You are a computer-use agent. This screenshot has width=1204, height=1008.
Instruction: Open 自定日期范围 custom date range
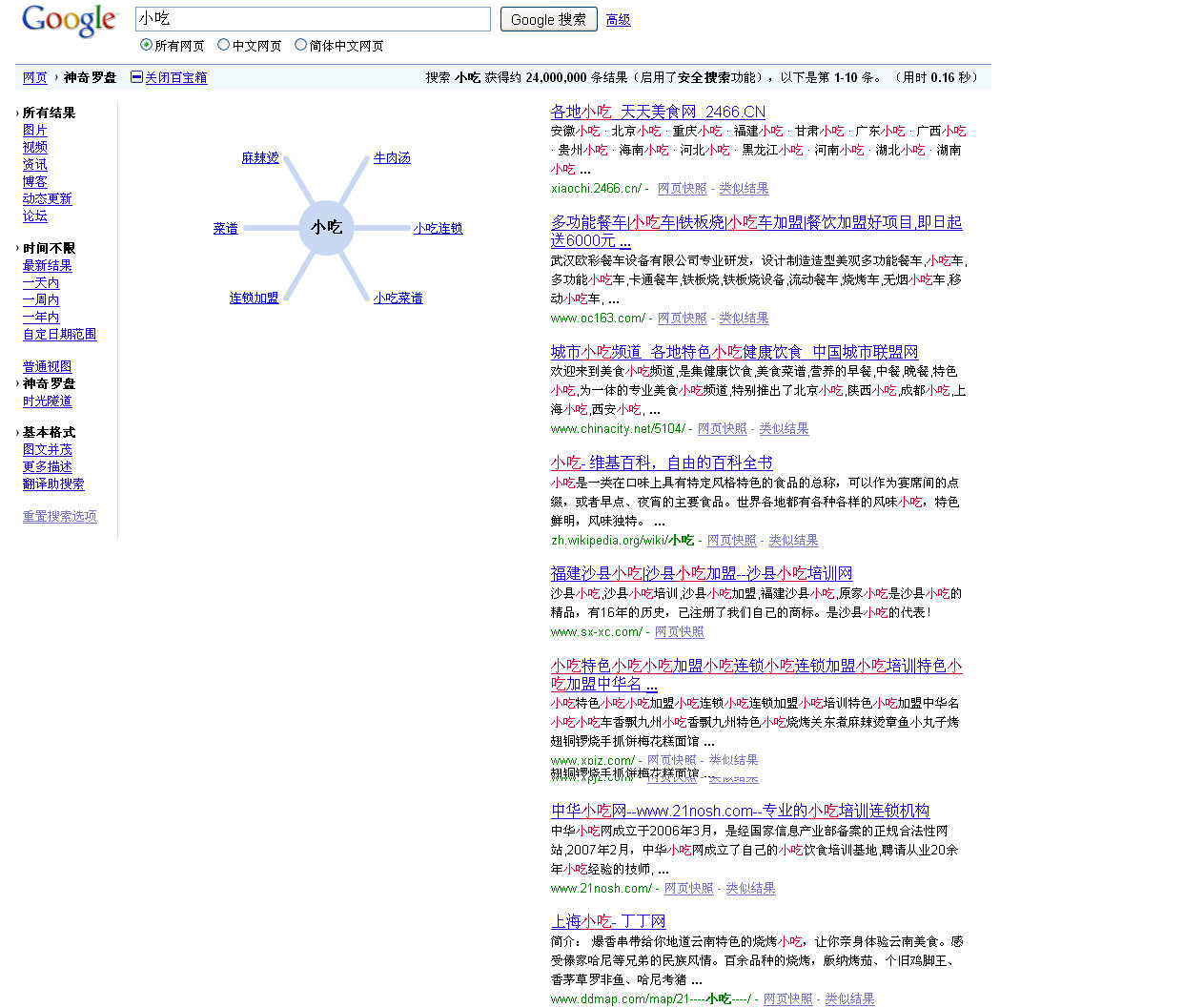pyautogui.click(x=59, y=335)
